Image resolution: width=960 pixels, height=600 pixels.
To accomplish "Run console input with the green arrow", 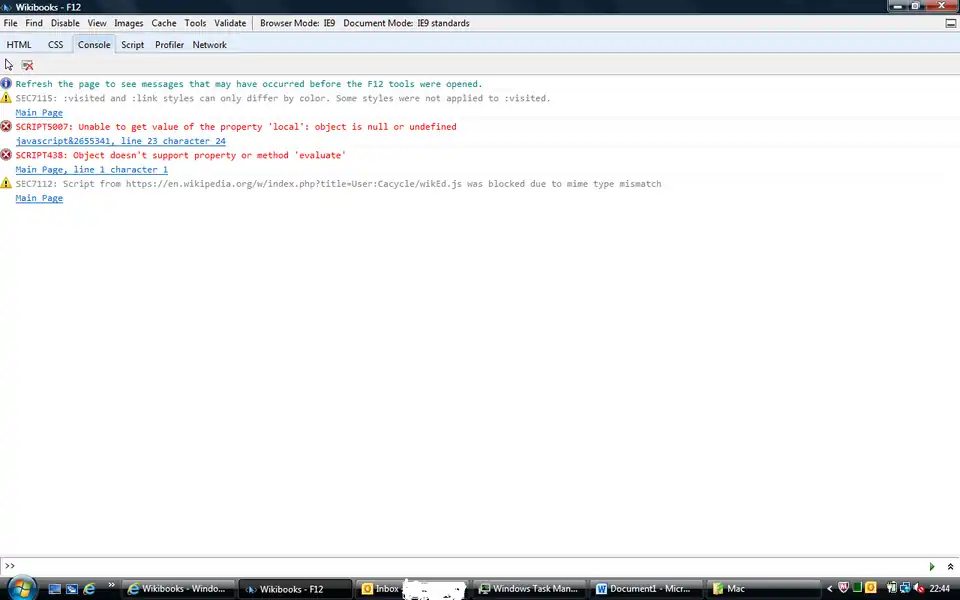I will 931,566.
